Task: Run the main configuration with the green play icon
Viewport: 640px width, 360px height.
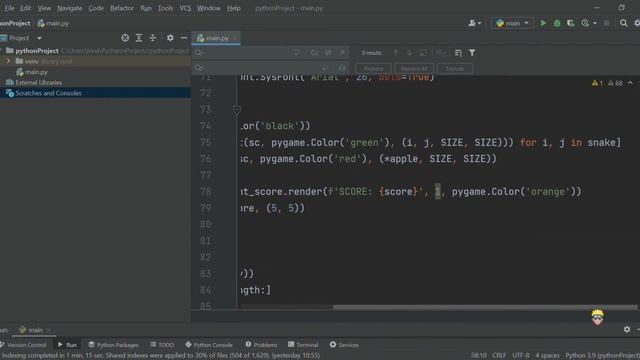Action: click(543, 23)
